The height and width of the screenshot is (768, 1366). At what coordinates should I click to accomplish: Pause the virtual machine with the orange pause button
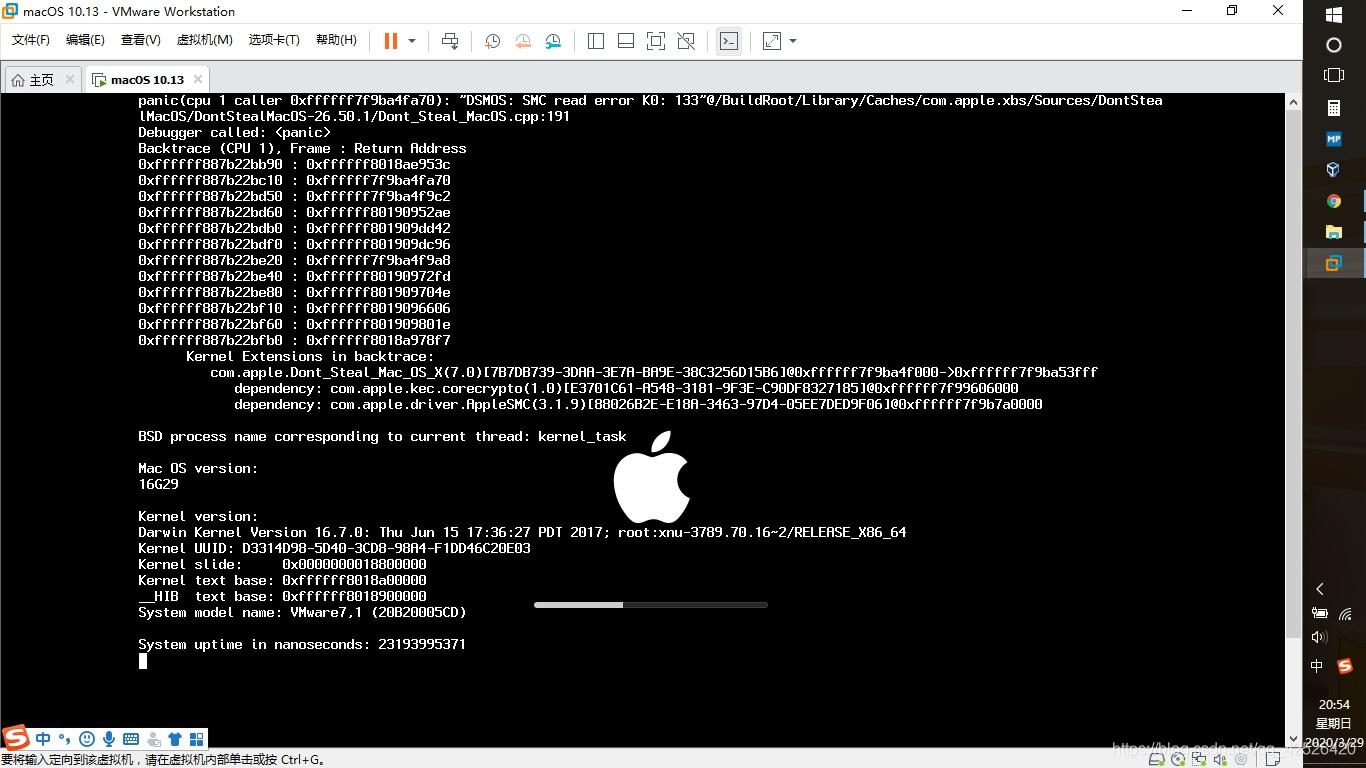click(391, 41)
